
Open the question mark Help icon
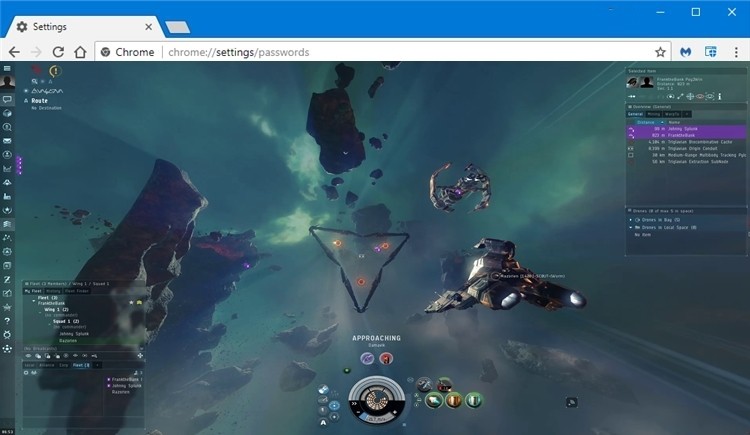coord(7,321)
